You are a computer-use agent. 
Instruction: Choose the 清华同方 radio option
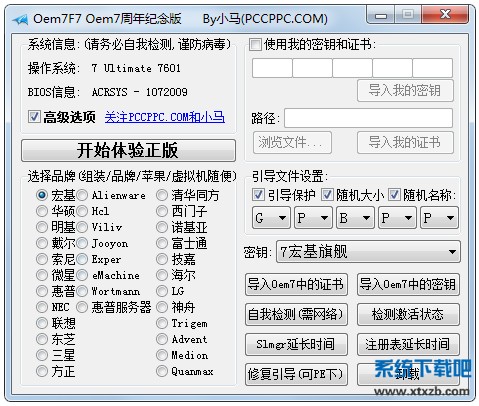point(162,195)
